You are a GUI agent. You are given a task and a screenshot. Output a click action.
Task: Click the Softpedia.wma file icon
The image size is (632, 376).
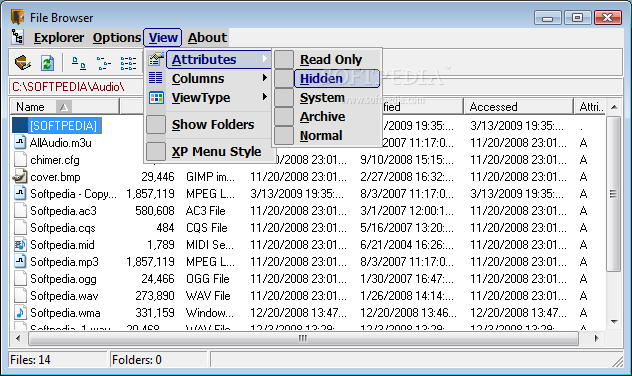pyautogui.click(x=20, y=312)
